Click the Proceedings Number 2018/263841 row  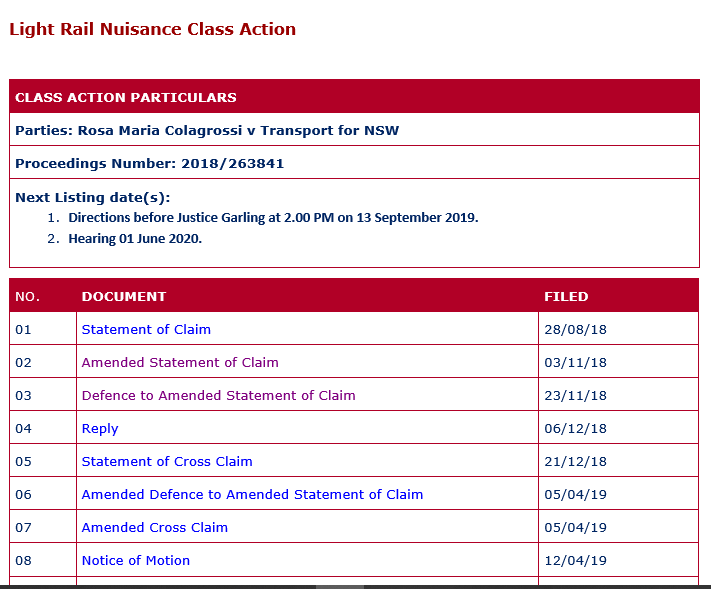(x=156, y=163)
